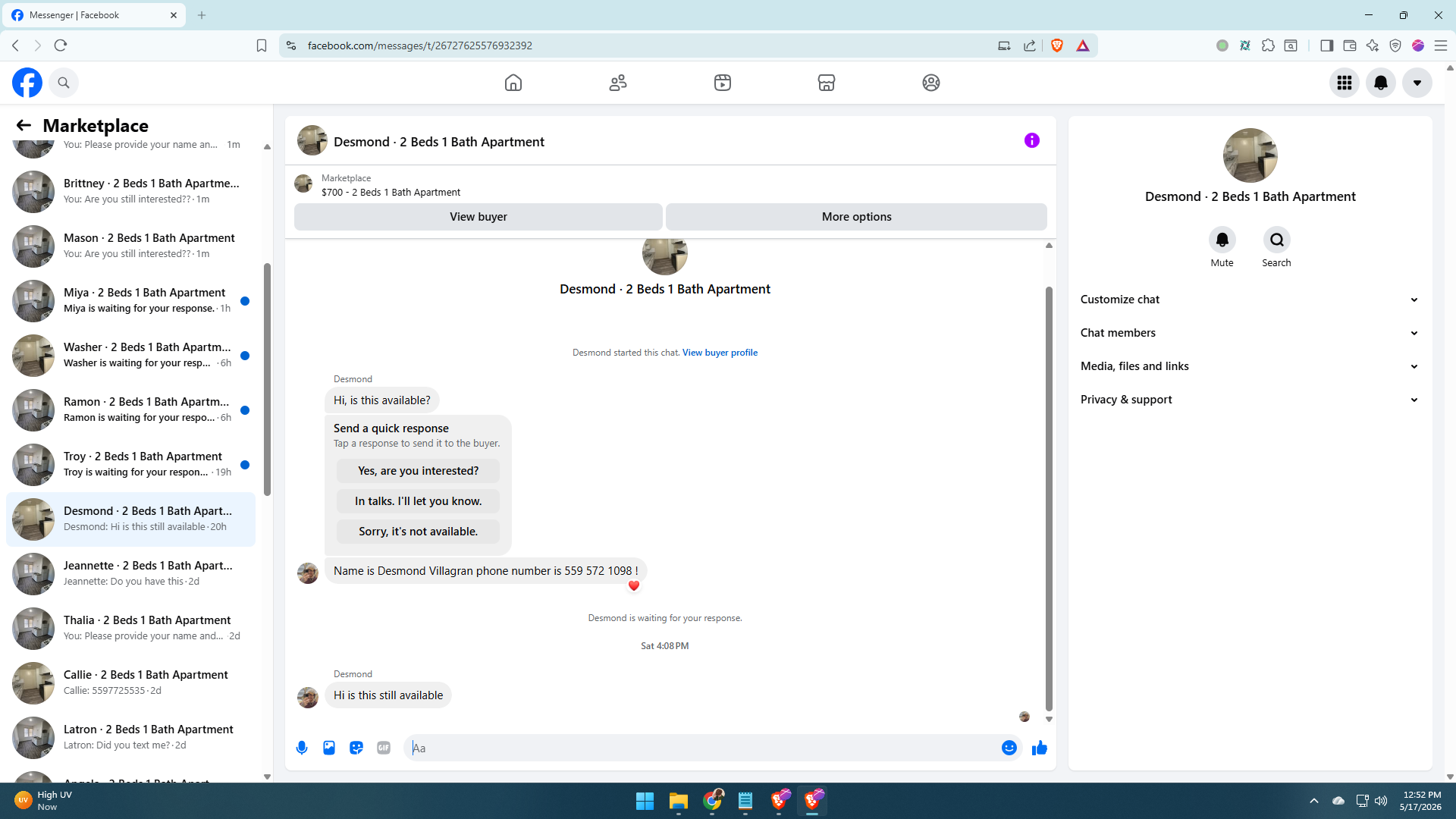Image resolution: width=1456 pixels, height=819 pixels.
Task: Open the Washer conversation
Action: pyautogui.click(x=130, y=355)
